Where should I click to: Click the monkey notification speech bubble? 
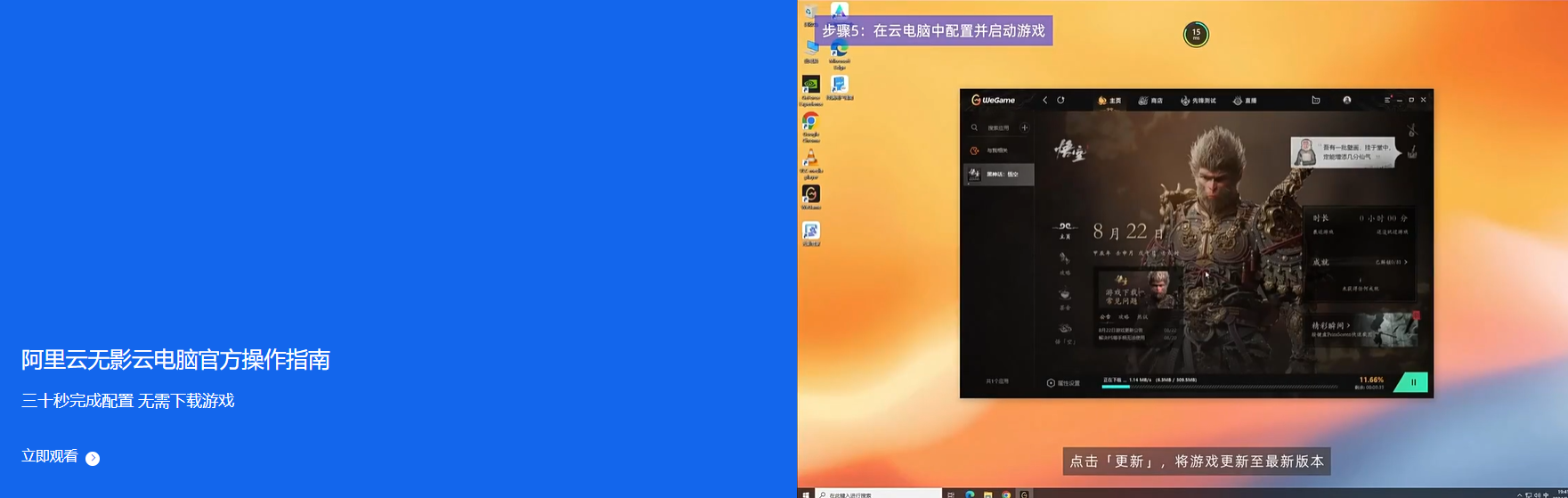pos(1345,151)
